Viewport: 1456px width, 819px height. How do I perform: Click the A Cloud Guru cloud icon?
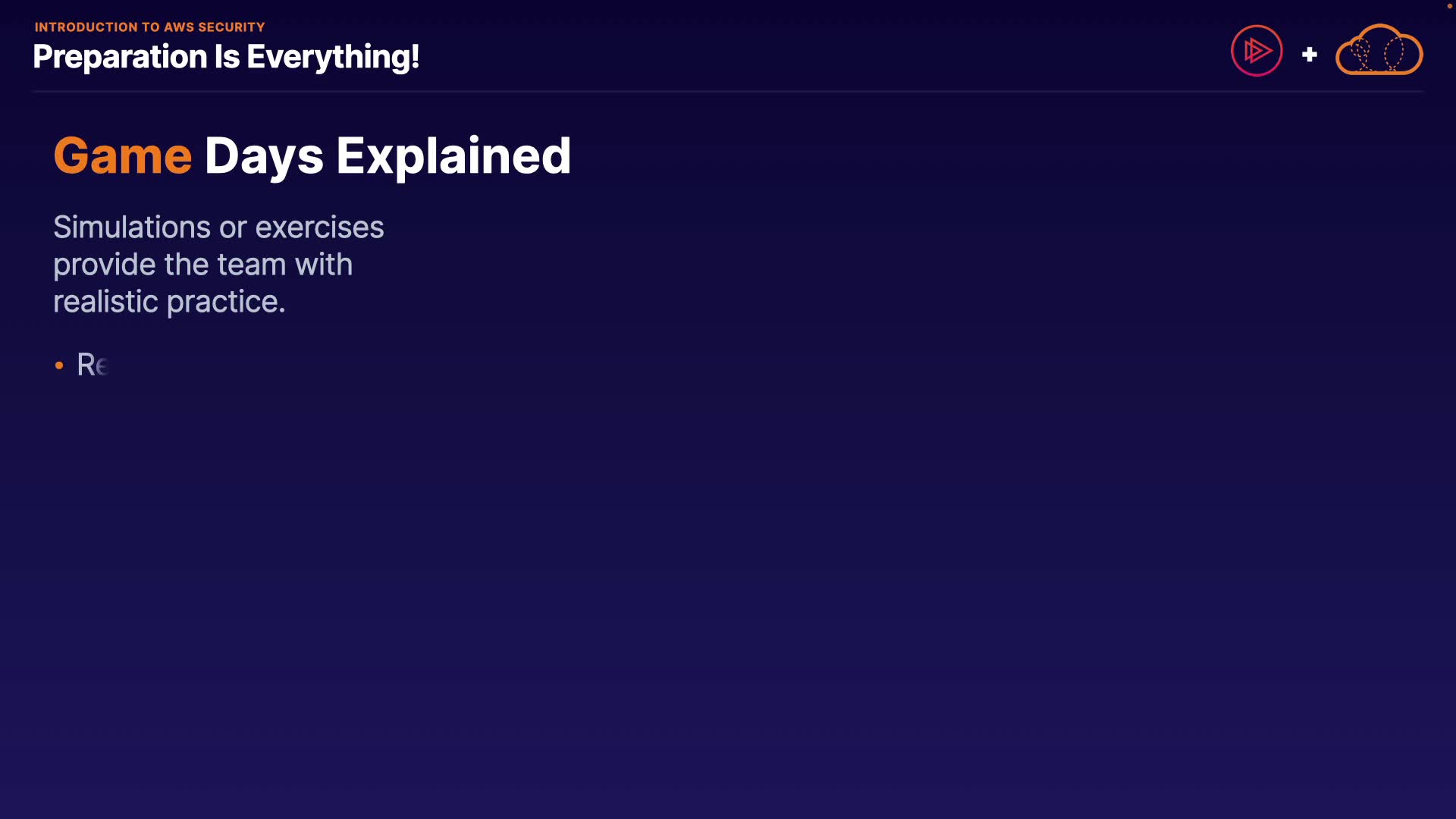1379,51
